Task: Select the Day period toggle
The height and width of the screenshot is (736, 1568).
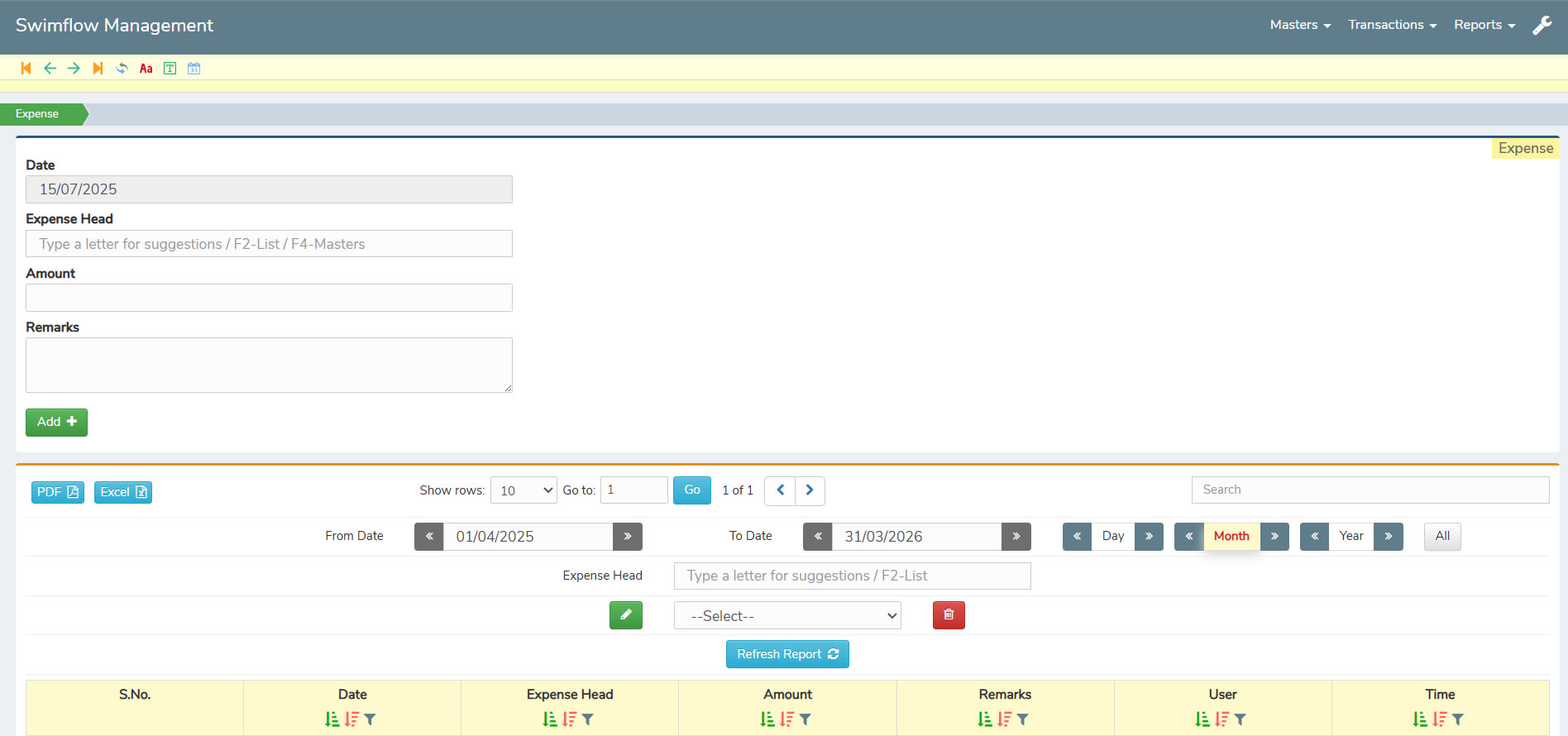Action: coord(1112,537)
